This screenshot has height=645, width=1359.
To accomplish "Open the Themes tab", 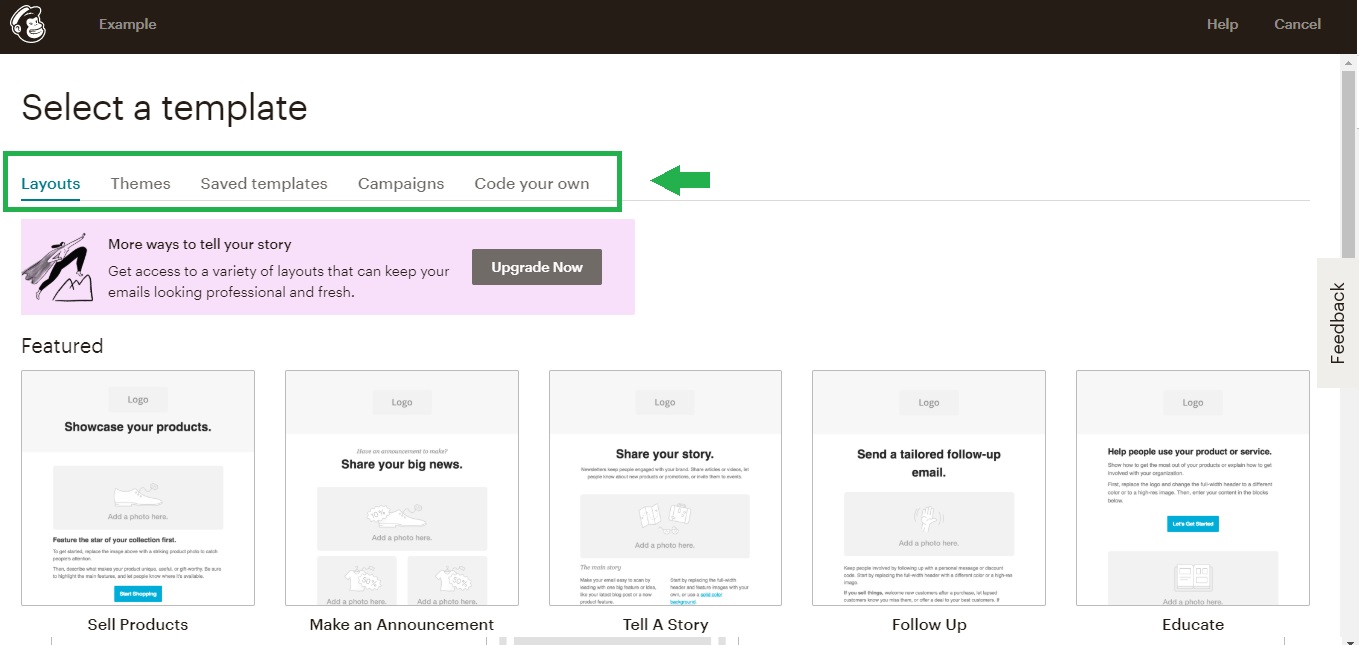I will (140, 184).
